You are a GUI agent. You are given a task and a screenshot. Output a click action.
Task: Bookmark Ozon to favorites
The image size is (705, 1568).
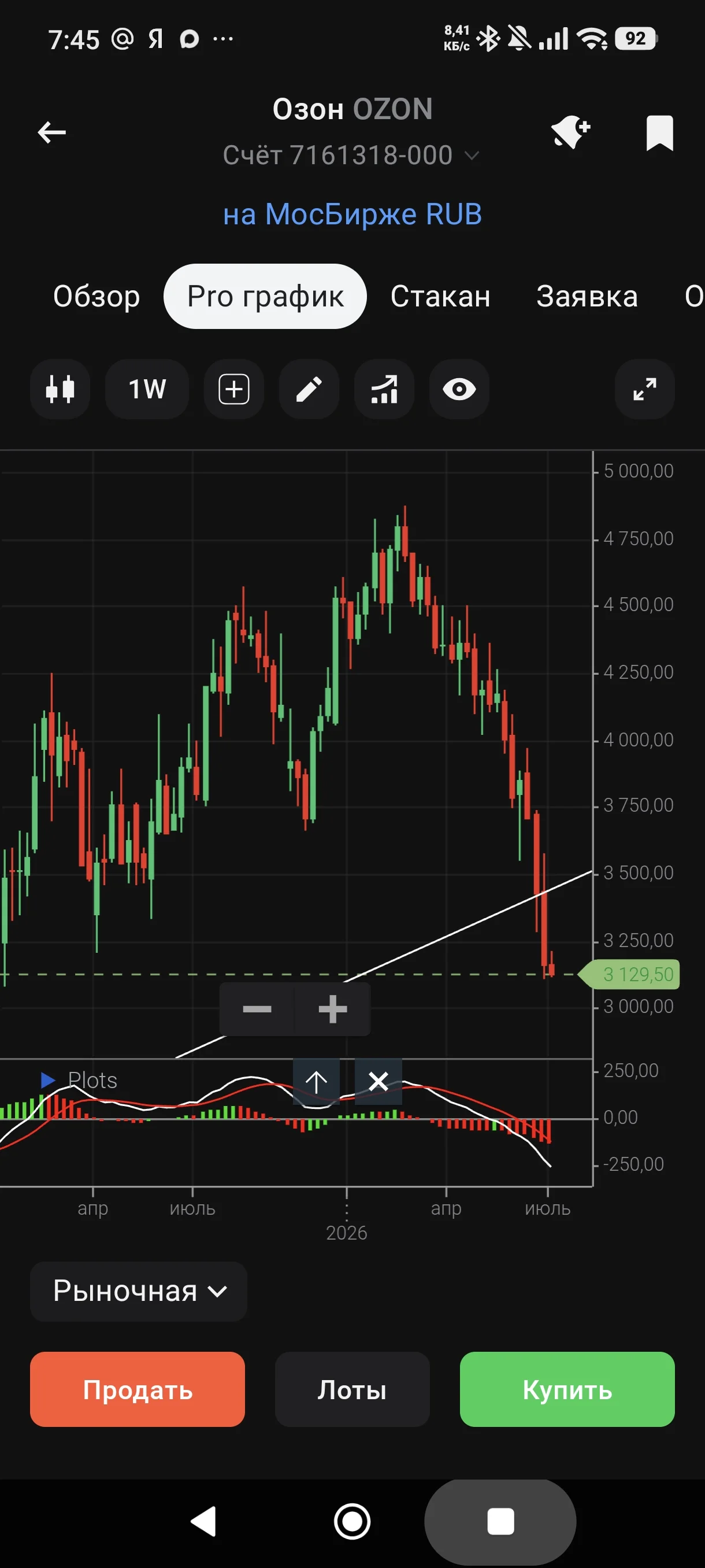pos(659,133)
